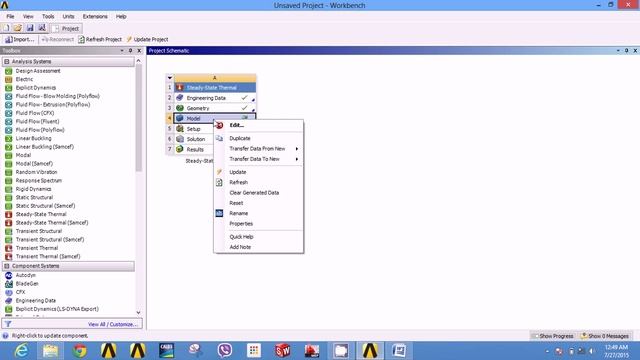The height and width of the screenshot is (360, 640).
Task: Click Update Project in the toolbar
Action: point(147,40)
